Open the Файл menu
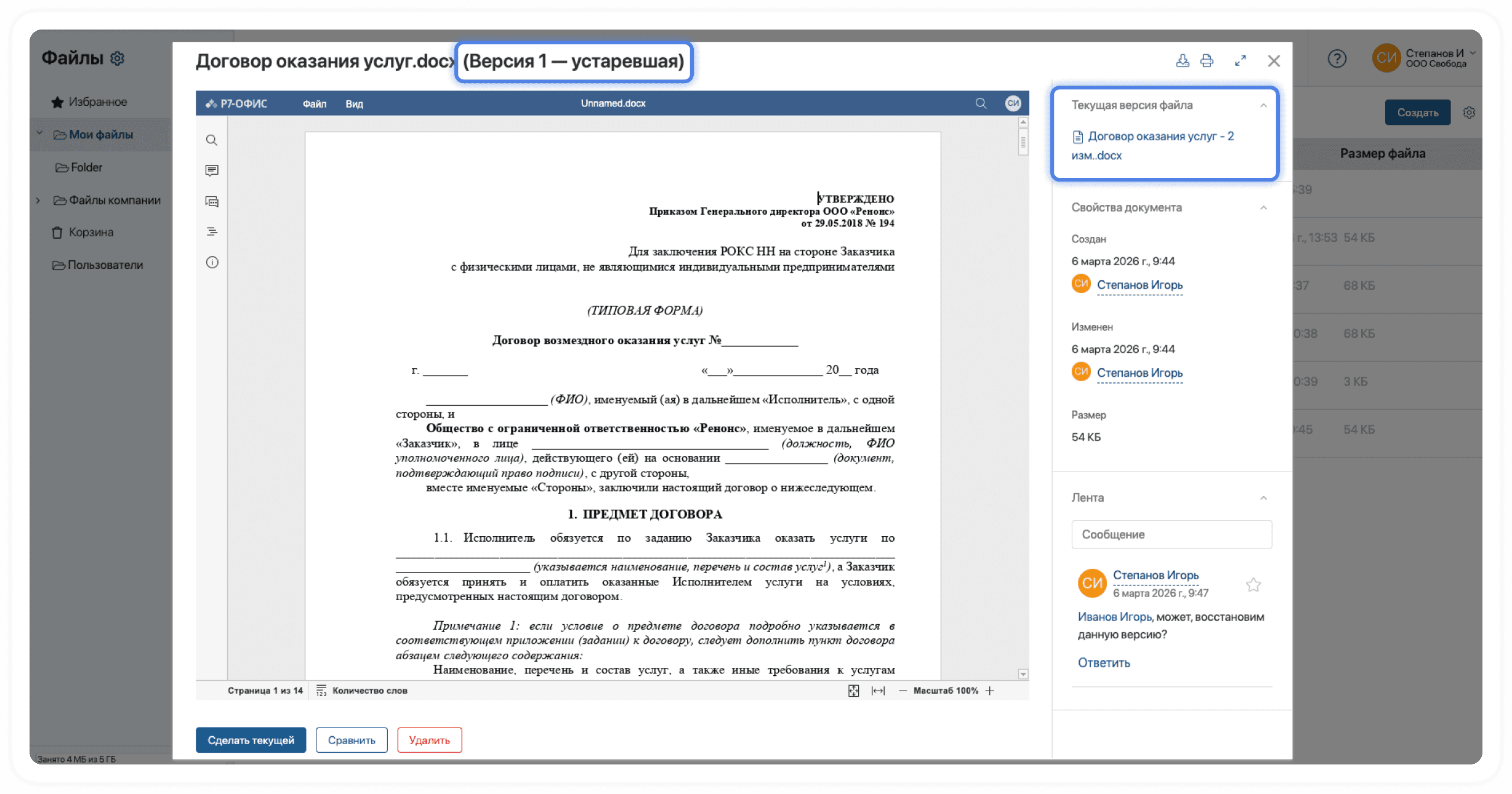The height and width of the screenshot is (794, 1512). click(x=314, y=103)
